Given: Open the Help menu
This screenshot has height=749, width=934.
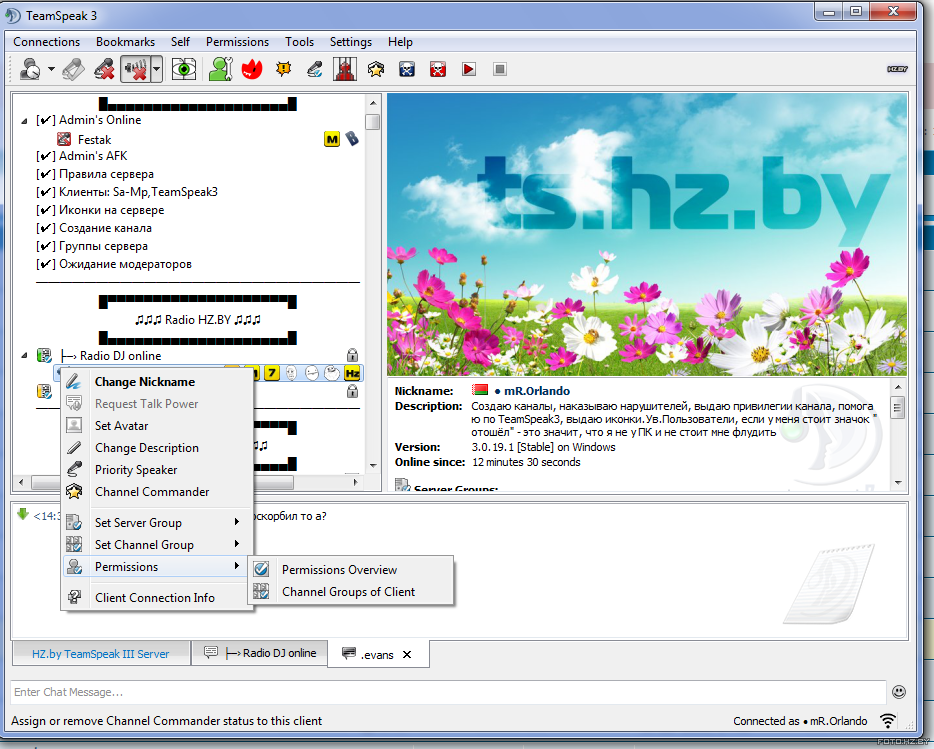Looking at the screenshot, I should click(400, 42).
